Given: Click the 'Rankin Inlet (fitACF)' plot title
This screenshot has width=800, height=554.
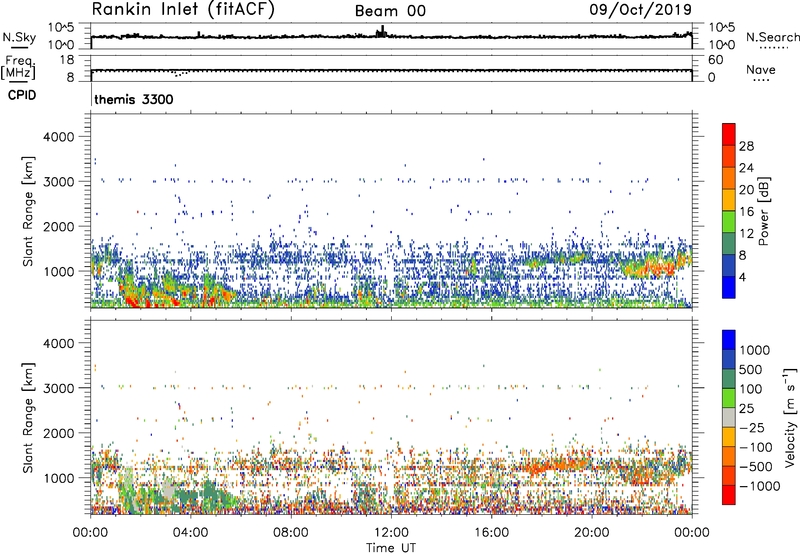Looking at the screenshot, I should coord(183,9).
